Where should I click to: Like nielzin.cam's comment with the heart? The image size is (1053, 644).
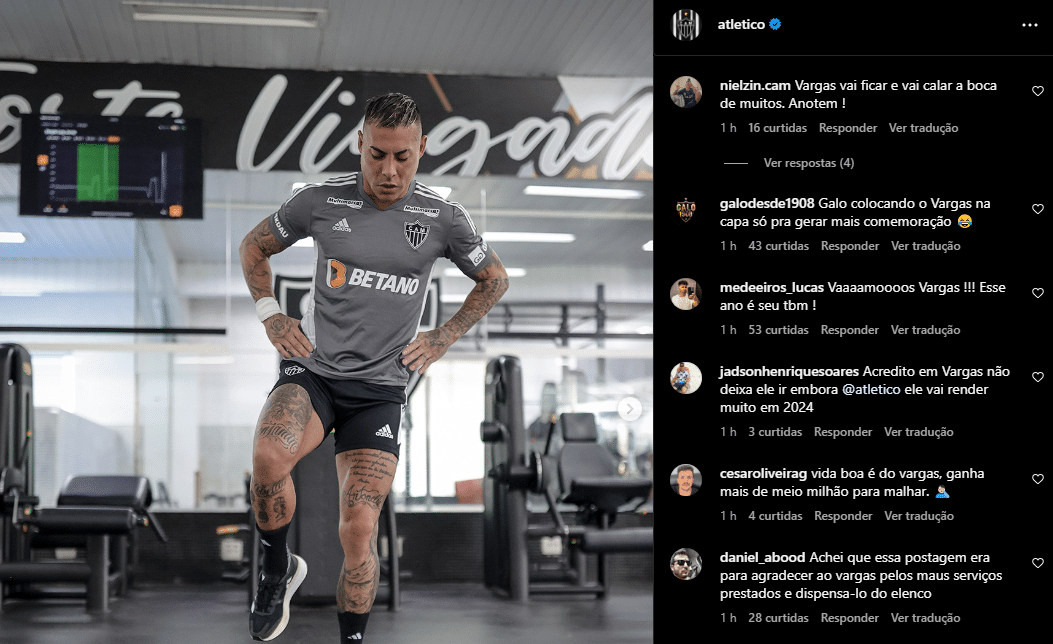click(1038, 91)
